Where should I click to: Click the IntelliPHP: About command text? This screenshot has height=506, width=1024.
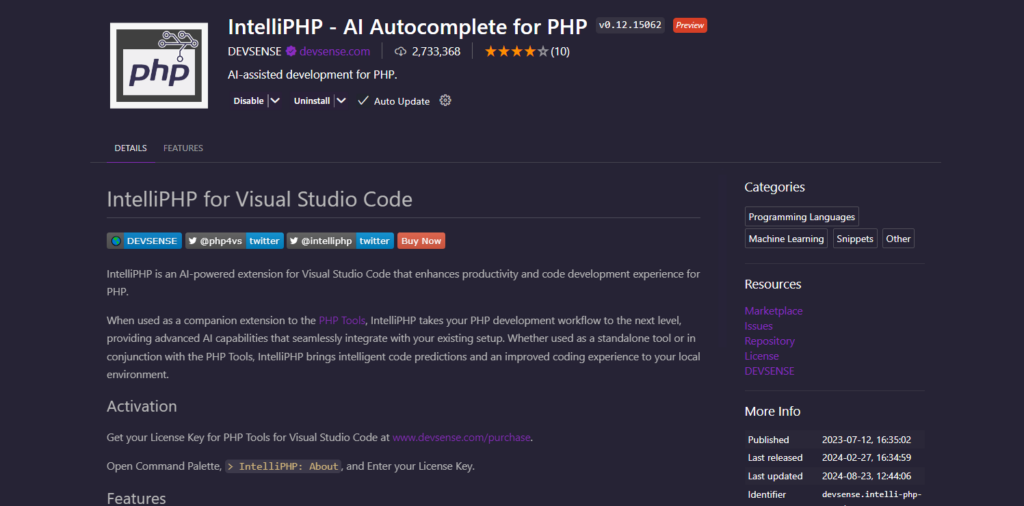(x=283, y=466)
